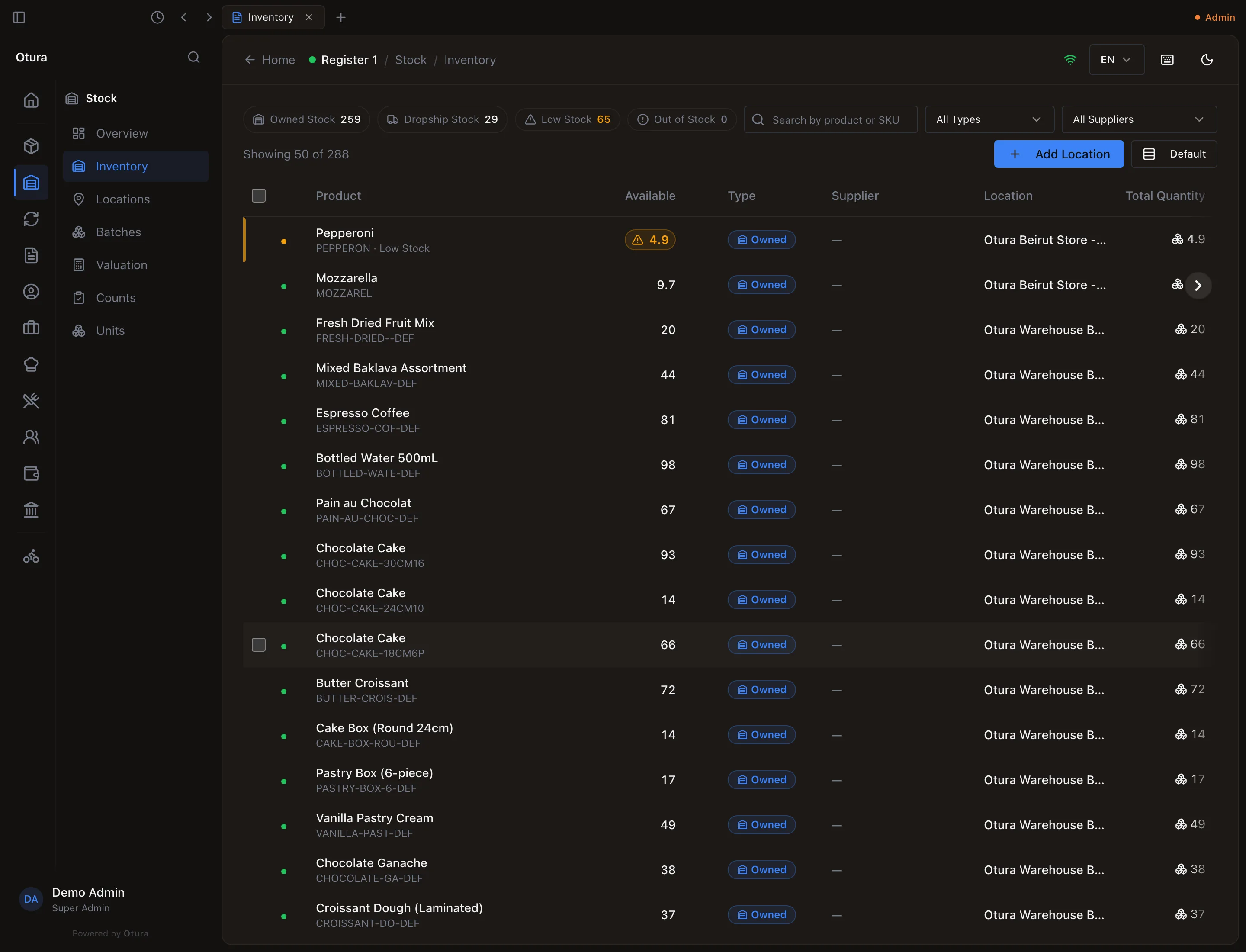The width and height of the screenshot is (1246, 952).
Task: Open the products box icon in the rail
Action: pyautogui.click(x=31, y=146)
